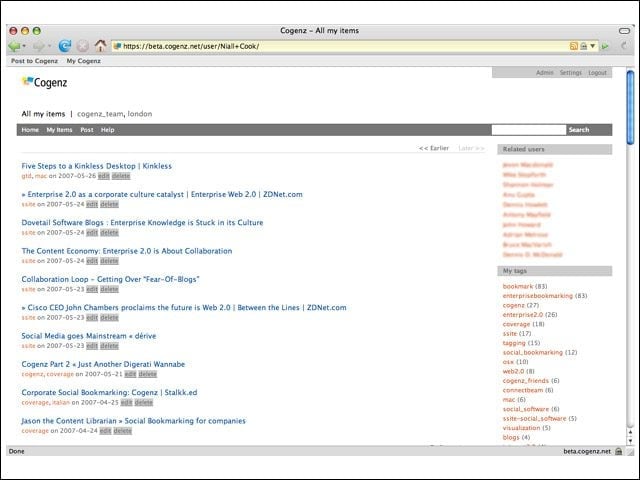Screen dimensions: 640x480
Task: Click the RSS feed icon in address bar
Action: [x=573, y=46]
